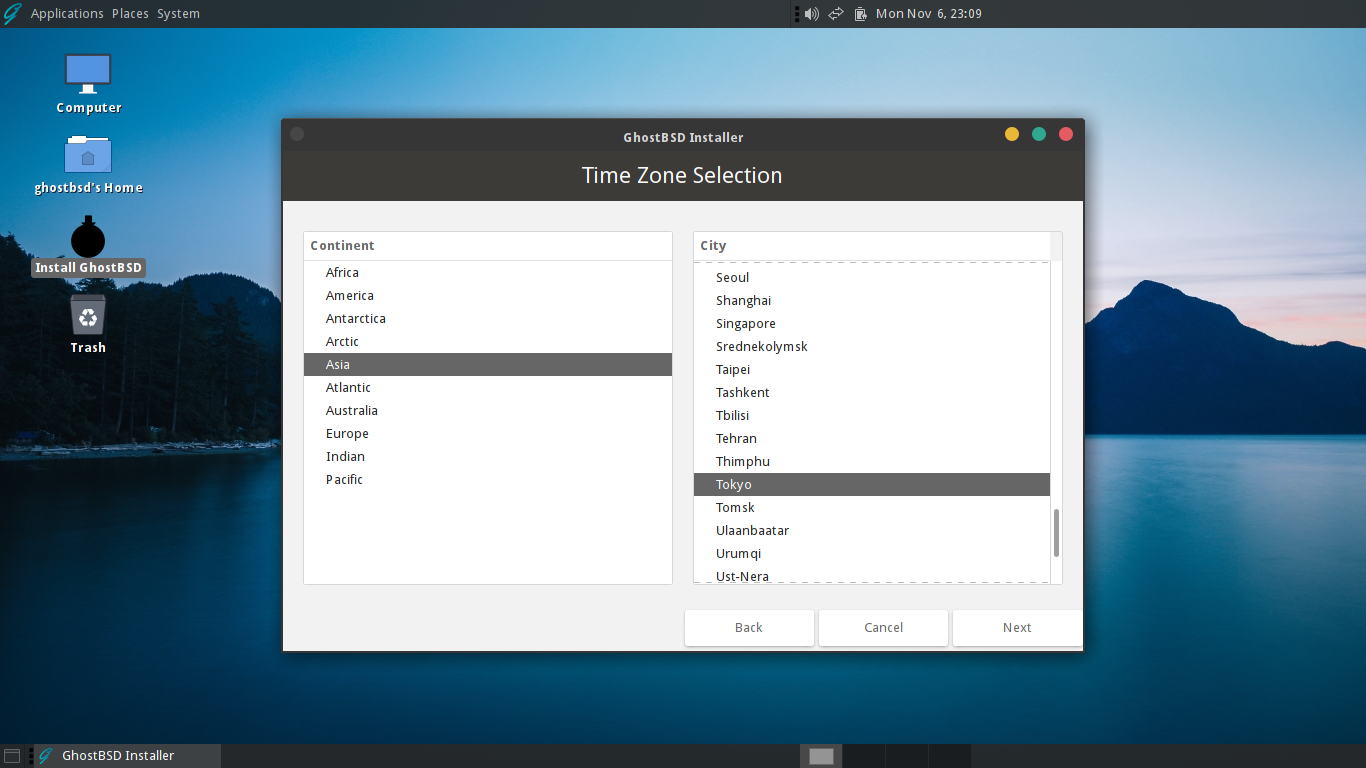This screenshot has width=1366, height=768.
Task: Click the Back button
Action: tap(749, 628)
